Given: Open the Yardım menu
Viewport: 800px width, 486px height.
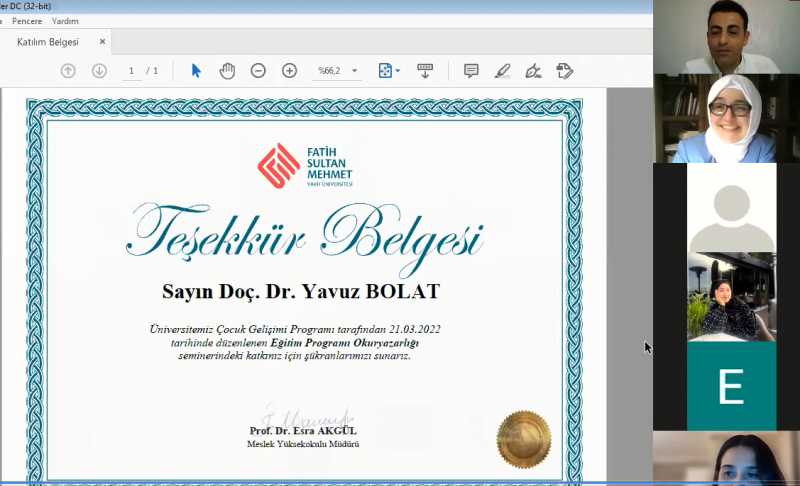Looking at the screenshot, I should click(65, 20).
